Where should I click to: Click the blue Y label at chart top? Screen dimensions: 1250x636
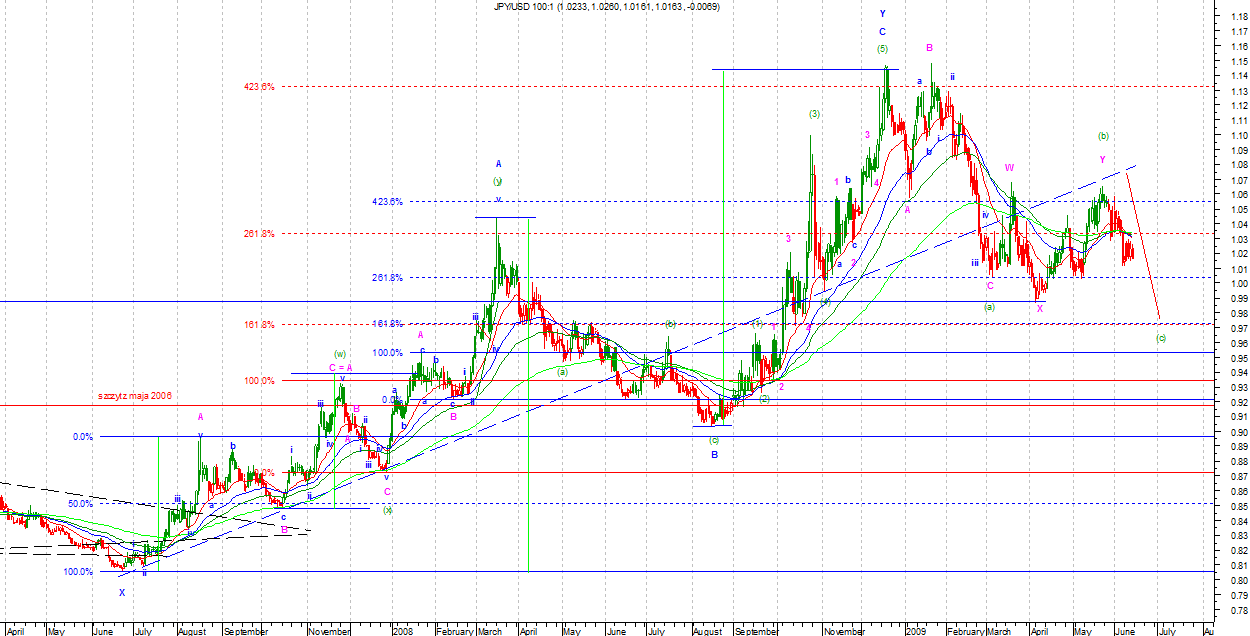tap(882, 14)
